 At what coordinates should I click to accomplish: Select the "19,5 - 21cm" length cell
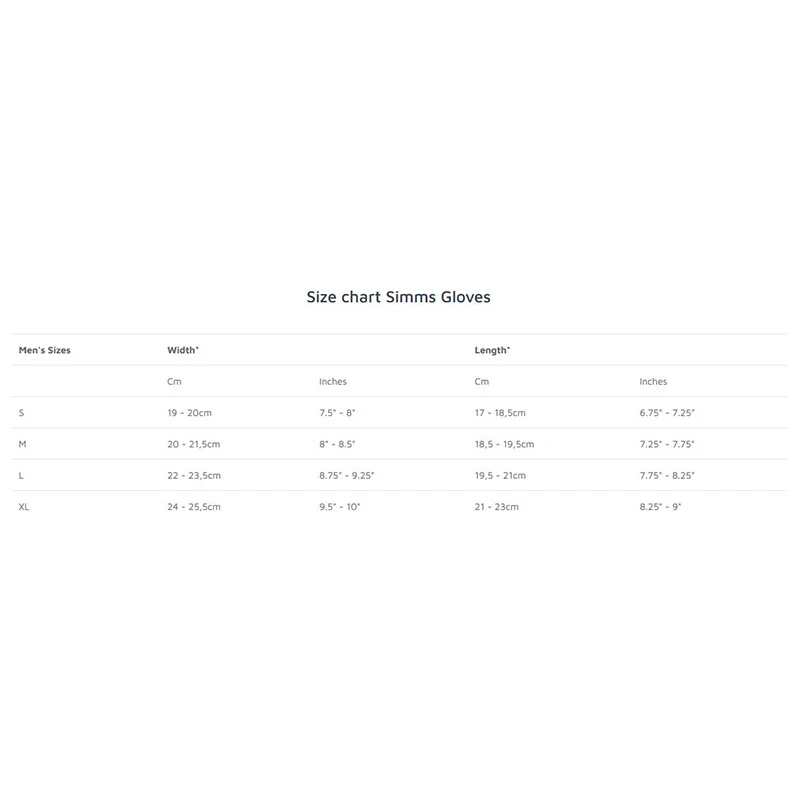click(x=500, y=476)
